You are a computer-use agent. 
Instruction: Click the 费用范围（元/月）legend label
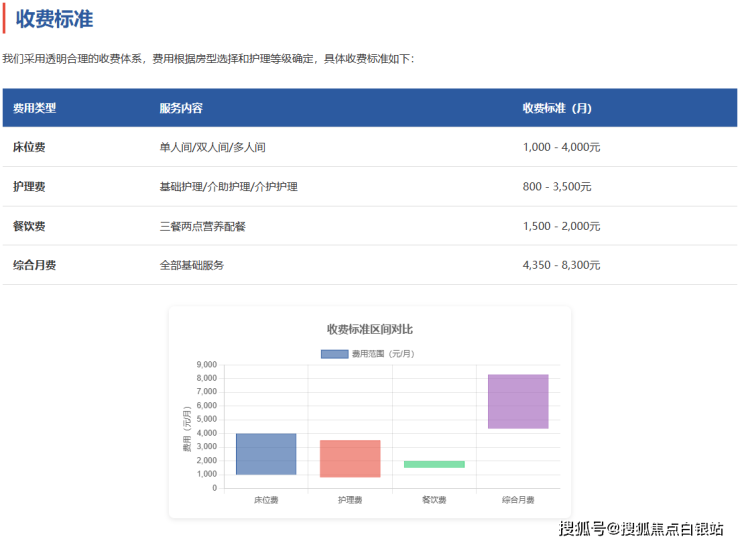[383, 354]
